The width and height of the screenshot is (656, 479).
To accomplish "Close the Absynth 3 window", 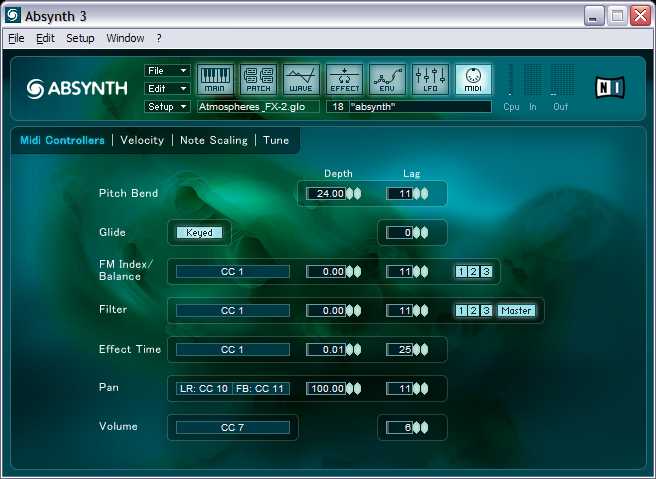I will coord(641,16).
